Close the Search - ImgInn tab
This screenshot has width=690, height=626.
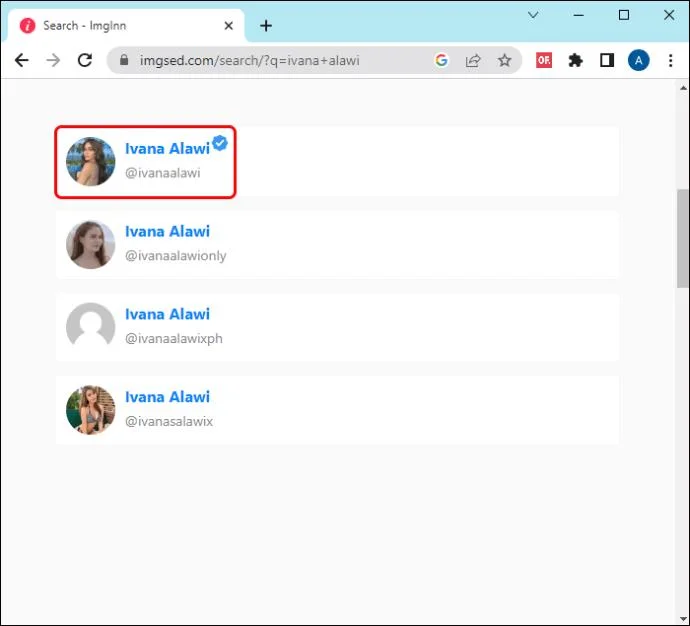pos(228,26)
